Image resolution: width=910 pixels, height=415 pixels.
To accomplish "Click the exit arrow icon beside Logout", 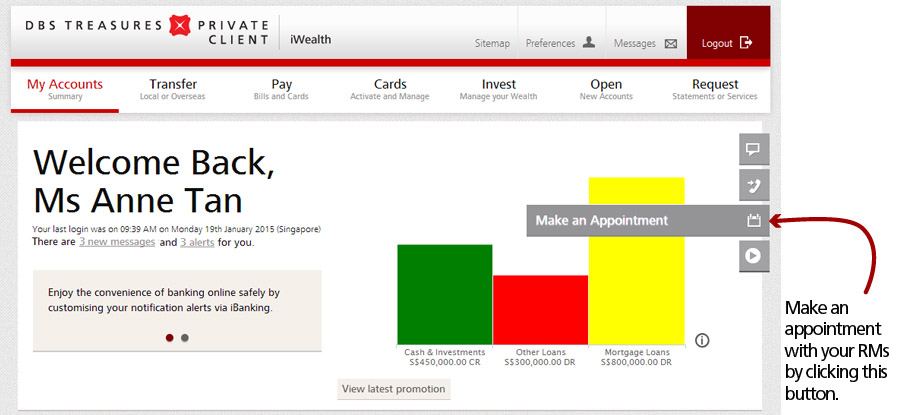I will [746, 42].
